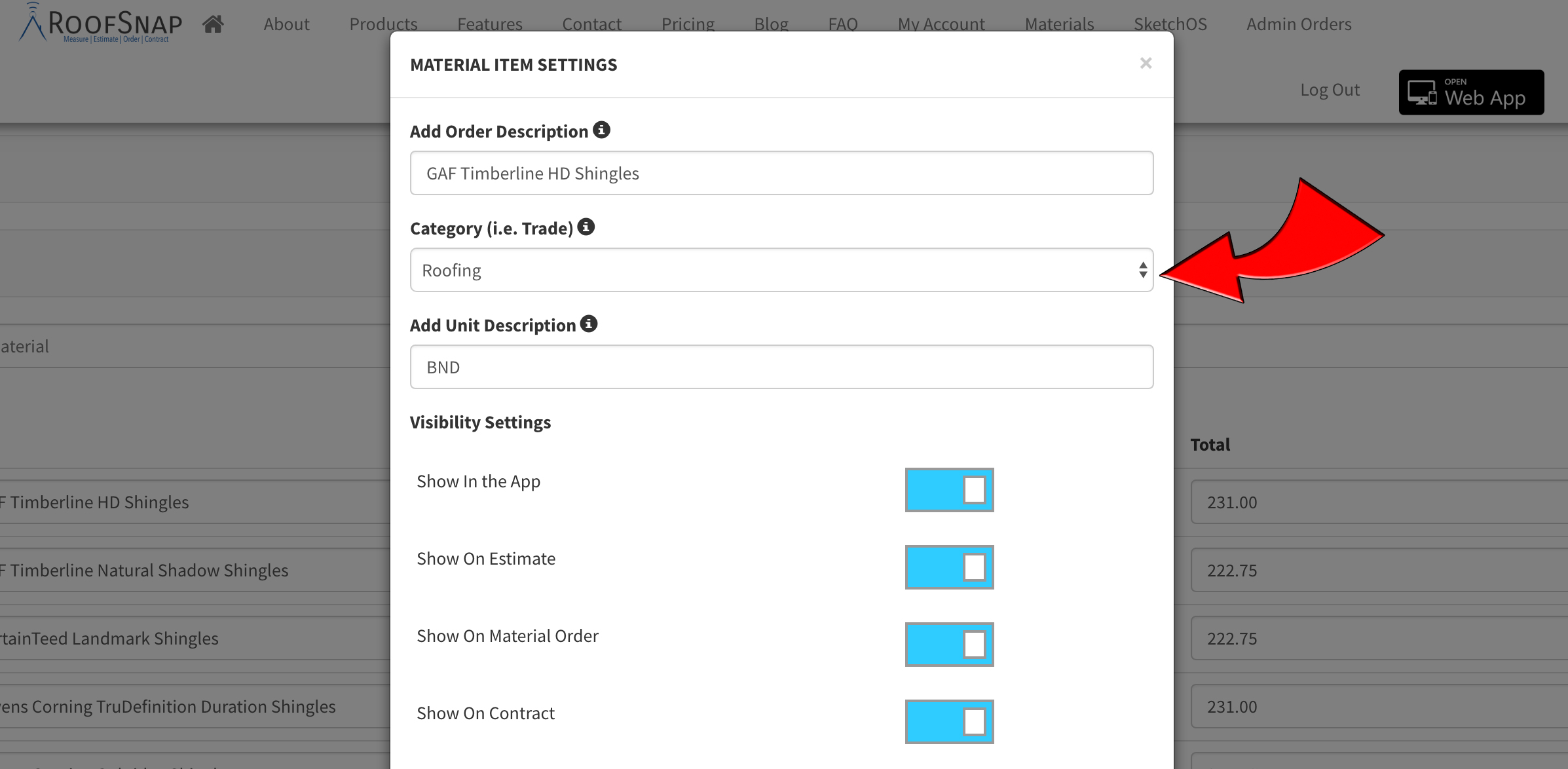The width and height of the screenshot is (1568, 769).
Task: Toggle Show On Material Order switch
Action: [949, 645]
